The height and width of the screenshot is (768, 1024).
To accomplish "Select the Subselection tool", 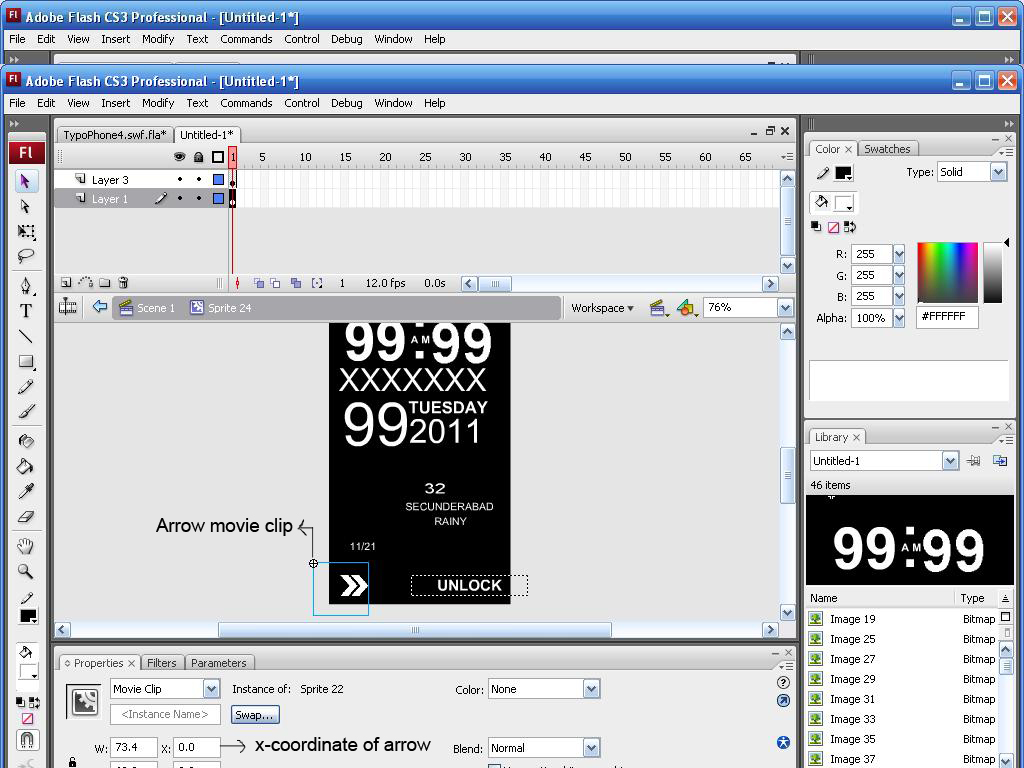I will click(26, 206).
